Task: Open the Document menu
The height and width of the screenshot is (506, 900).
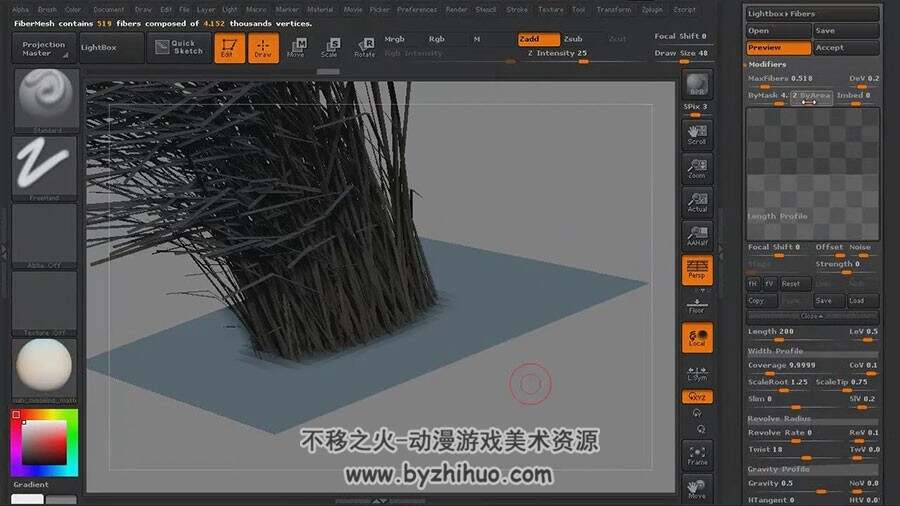Action: pyautogui.click(x=108, y=10)
